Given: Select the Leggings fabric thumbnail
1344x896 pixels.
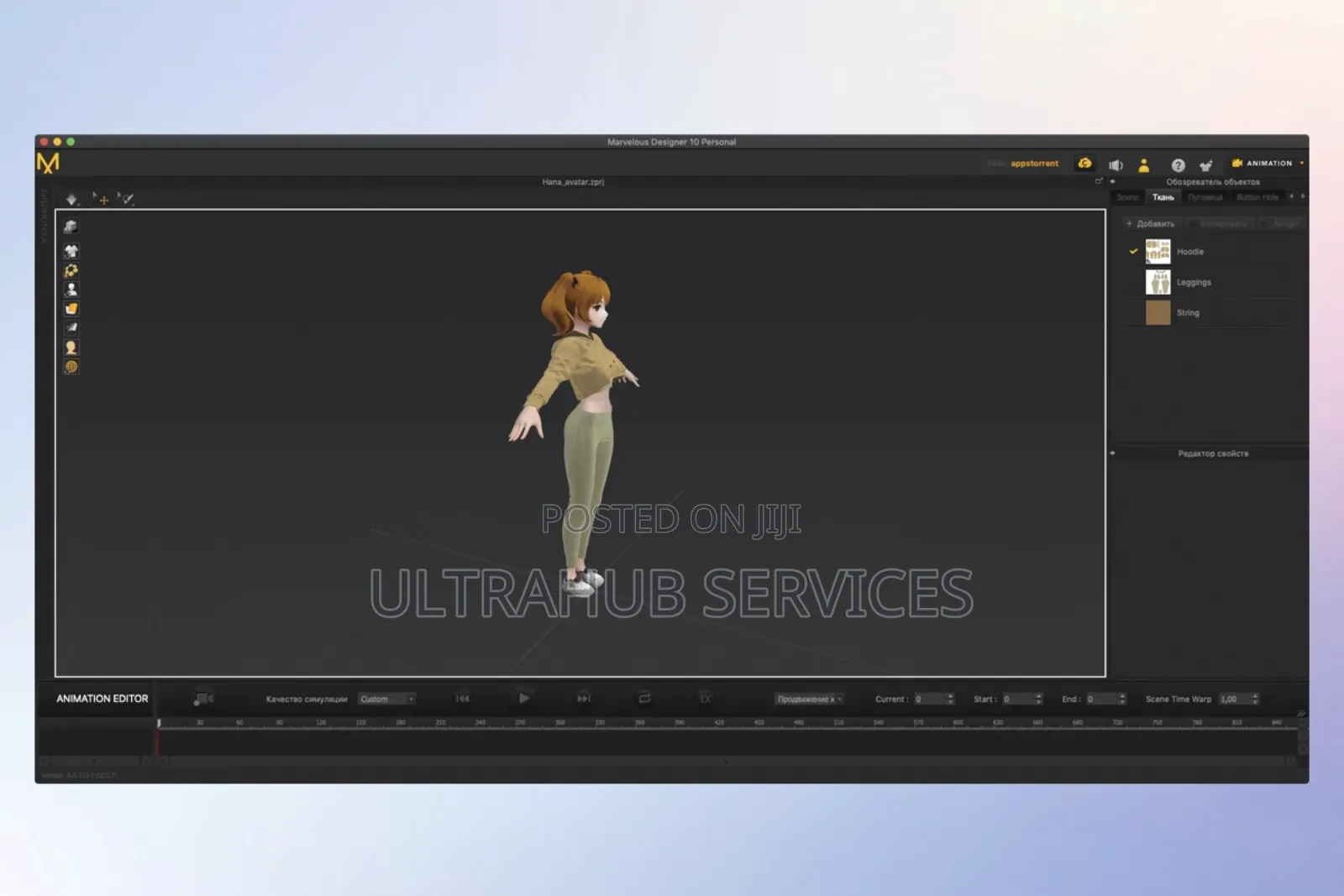Looking at the screenshot, I should pos(1158,282).
